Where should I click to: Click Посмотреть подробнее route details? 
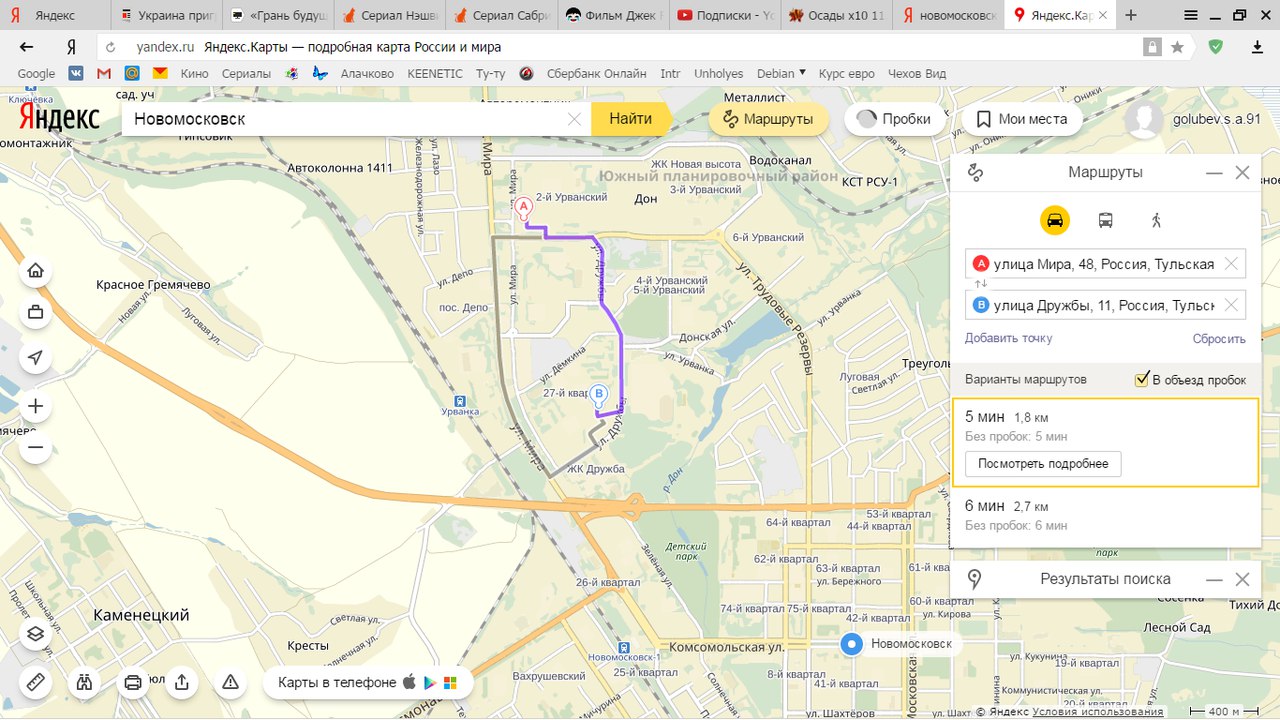click(1043, 464)
